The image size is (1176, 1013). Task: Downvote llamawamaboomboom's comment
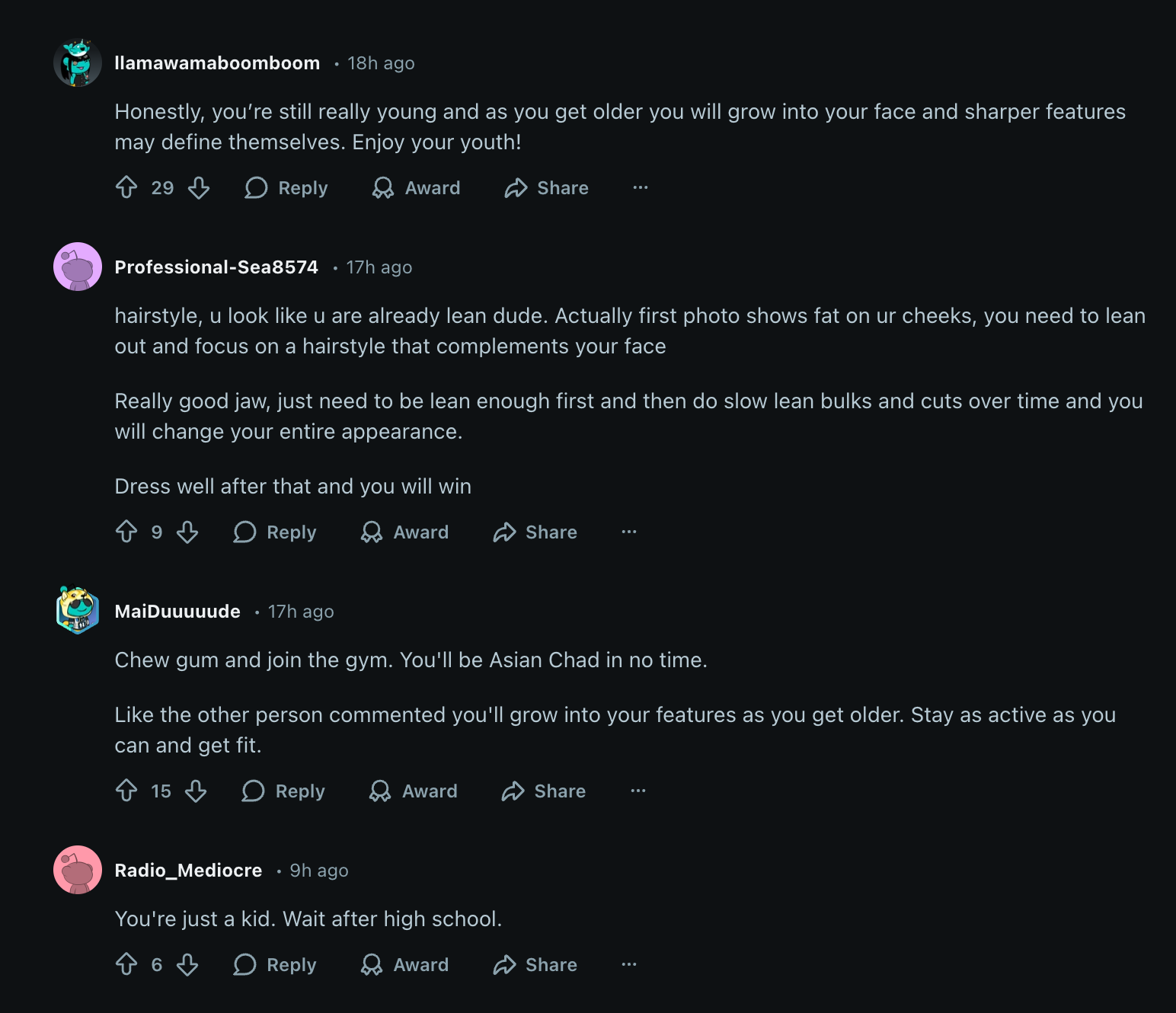(199, 187)
